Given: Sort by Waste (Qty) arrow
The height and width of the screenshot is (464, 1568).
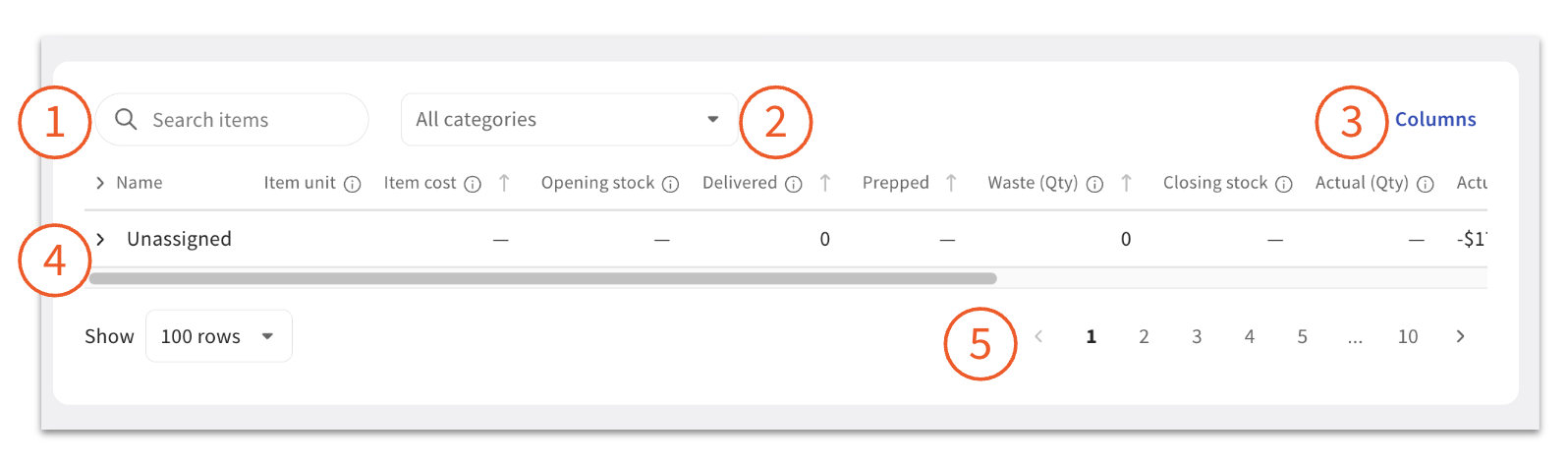Looking at the screenshot, I should coord(1126,183).
